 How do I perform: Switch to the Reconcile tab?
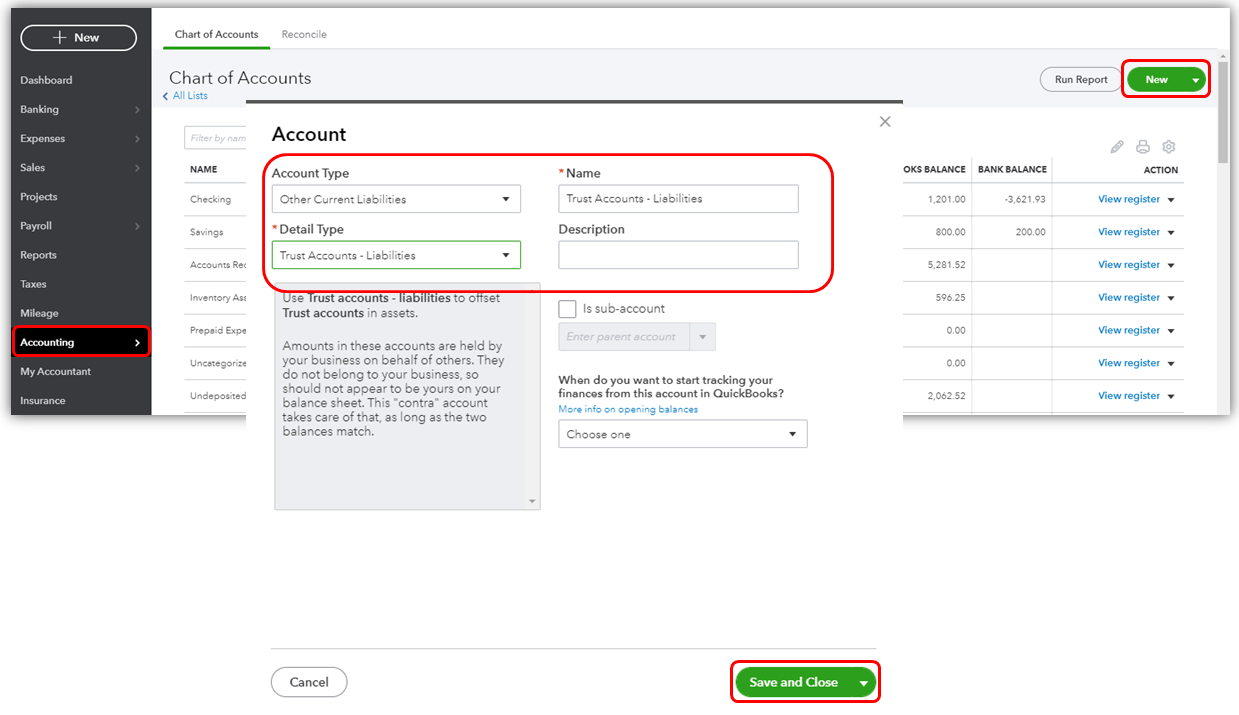(x=304, y=34)
